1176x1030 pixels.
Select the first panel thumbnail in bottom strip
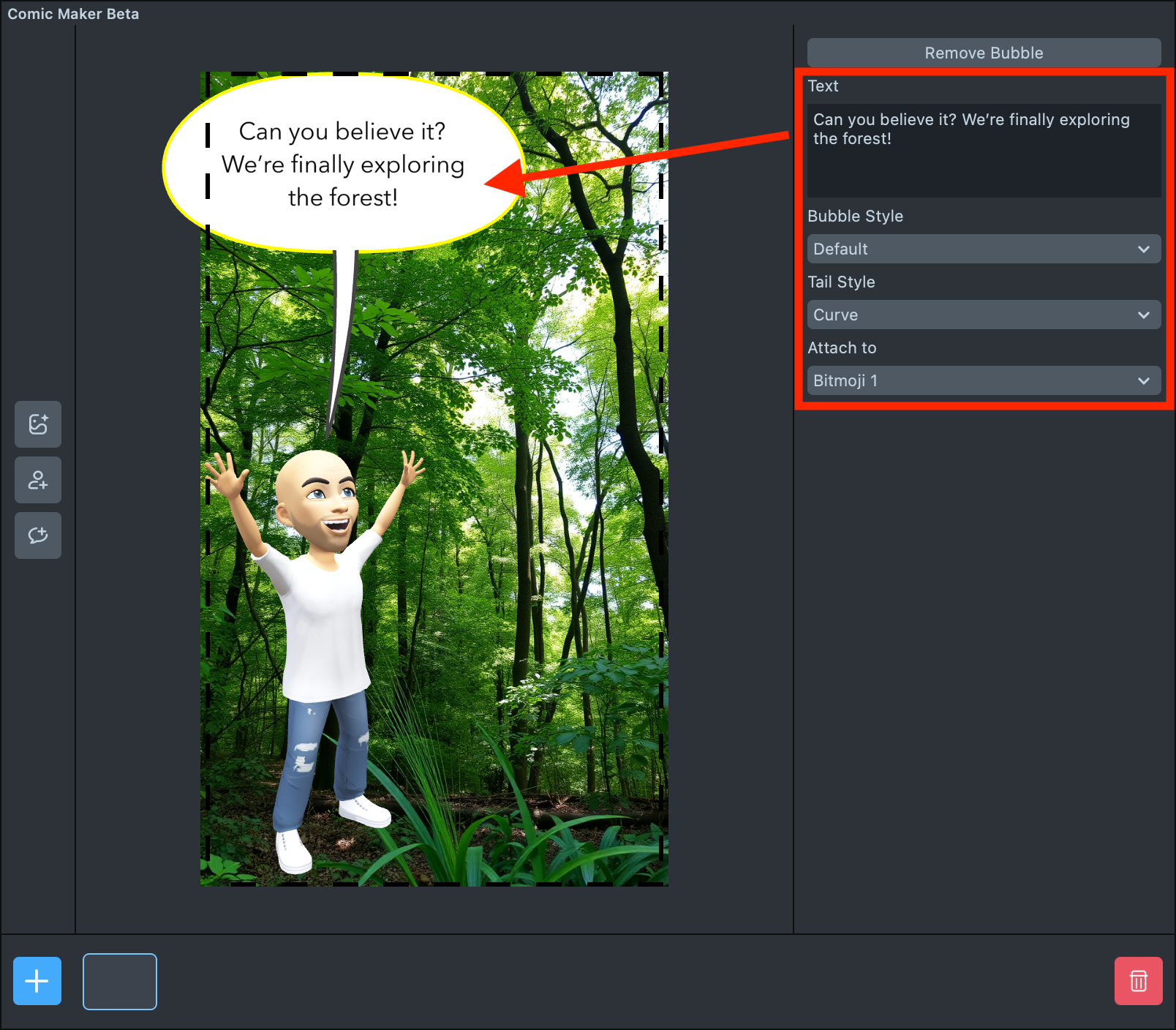click(x=120, y=982)
